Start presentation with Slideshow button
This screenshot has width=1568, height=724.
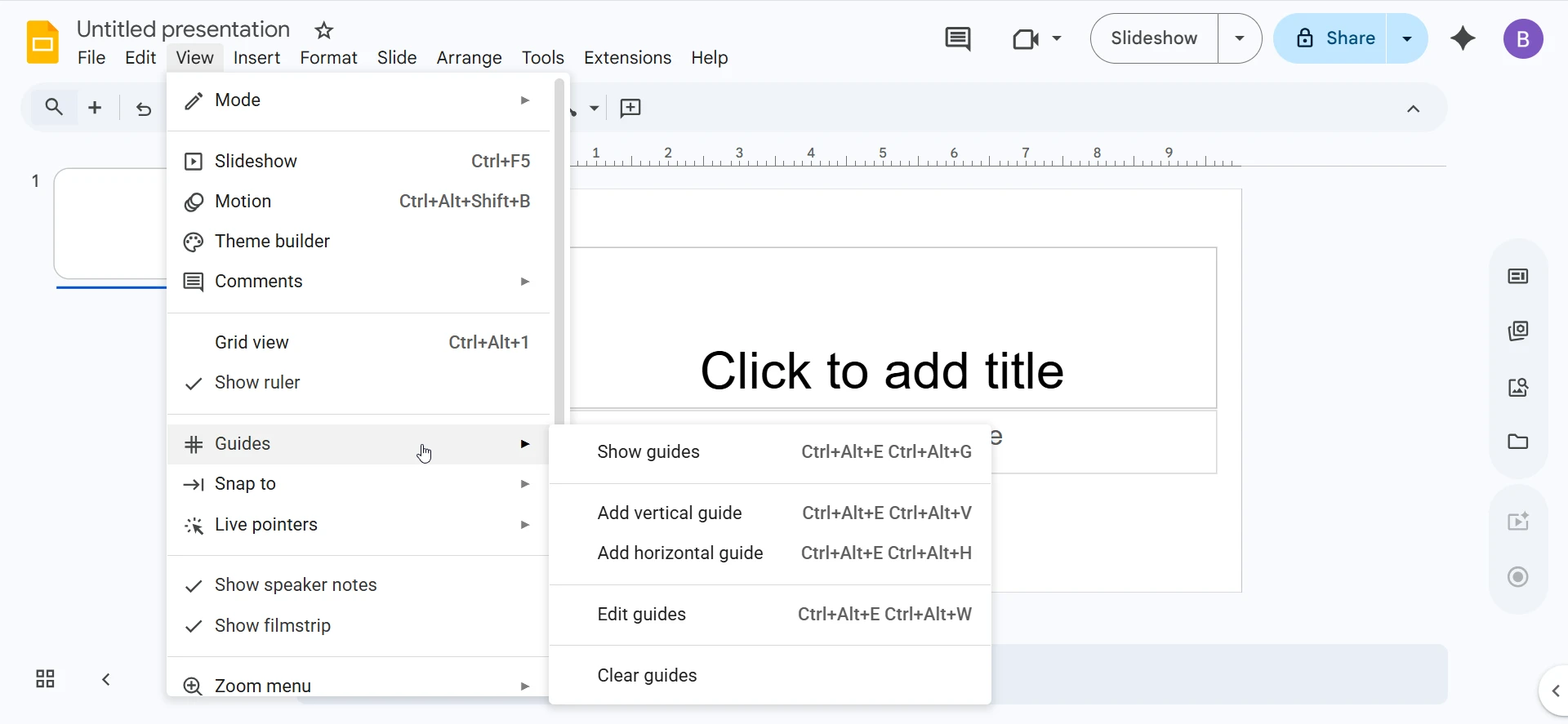tap(1153, 38)
